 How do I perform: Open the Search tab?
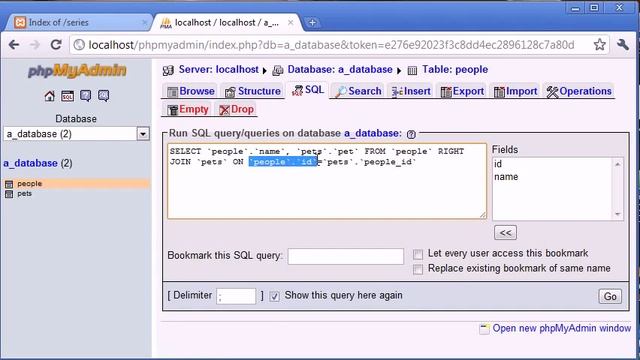tap(358, 91)
